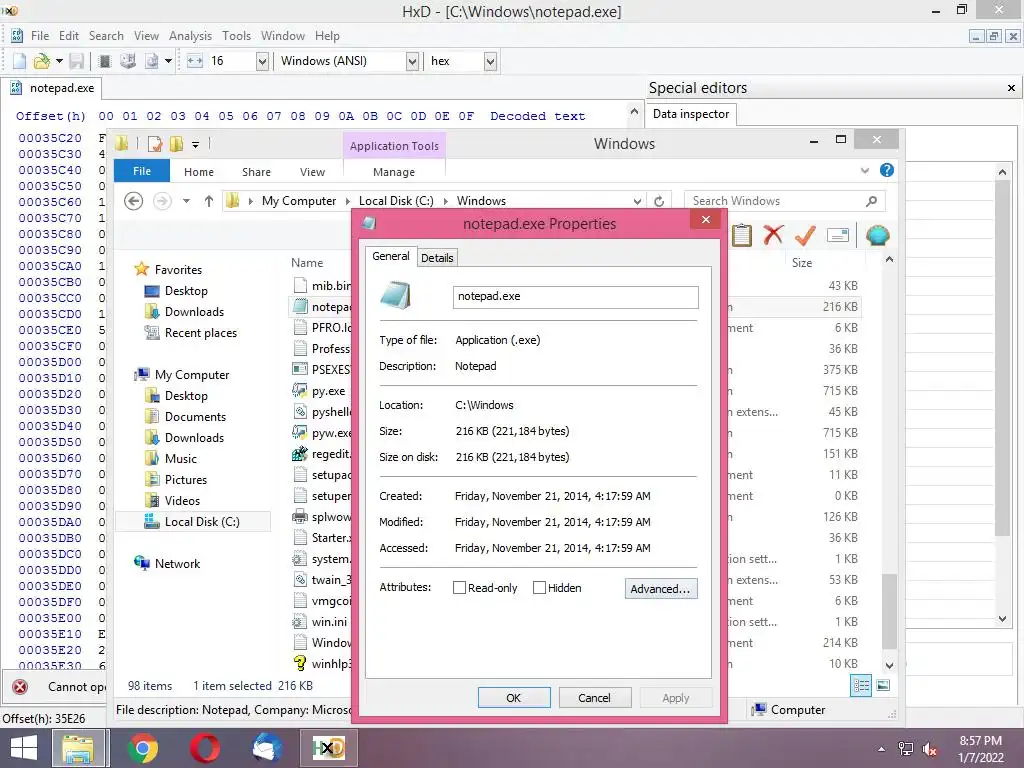1024x768 pixels.
Task: Click the rename card icon in Explorer toolbar
Action: point(838,235)
